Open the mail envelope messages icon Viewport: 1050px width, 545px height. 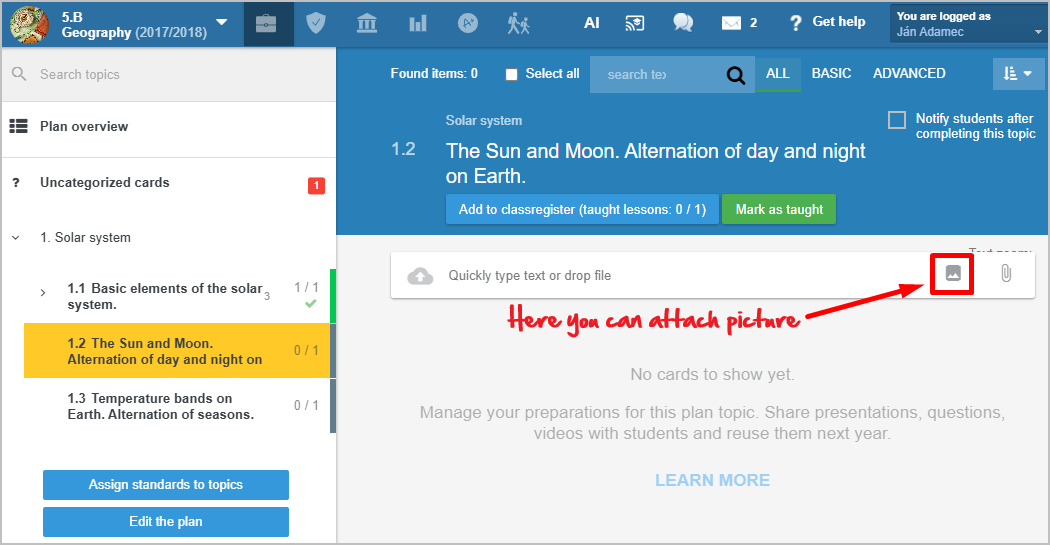pyautogui.click(x=732, y=23)
